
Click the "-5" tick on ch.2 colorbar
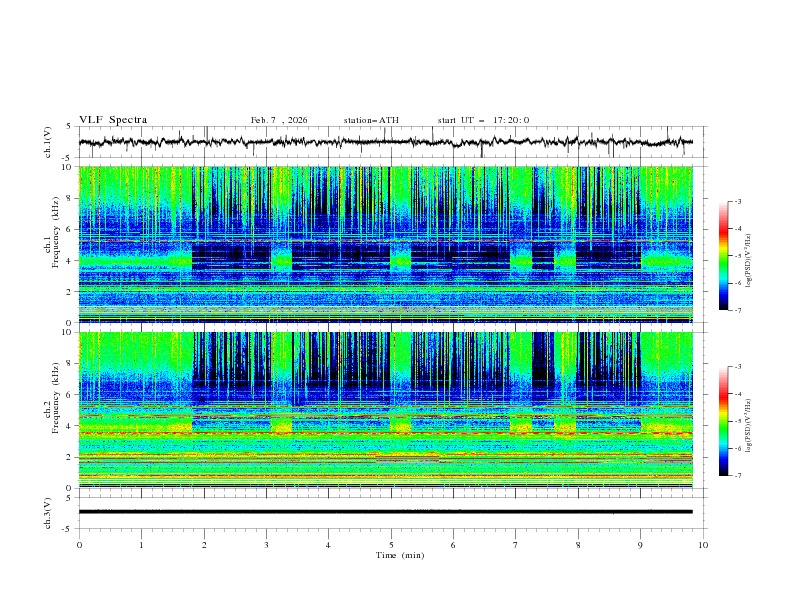[x=737, y=422]
